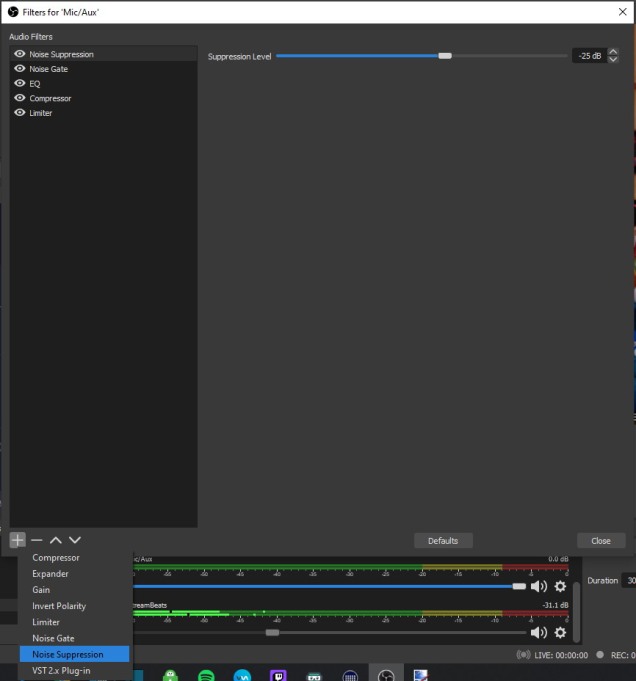
Task: Disable the Compressor filter via eye icon
Action: (x=20, y=98)
